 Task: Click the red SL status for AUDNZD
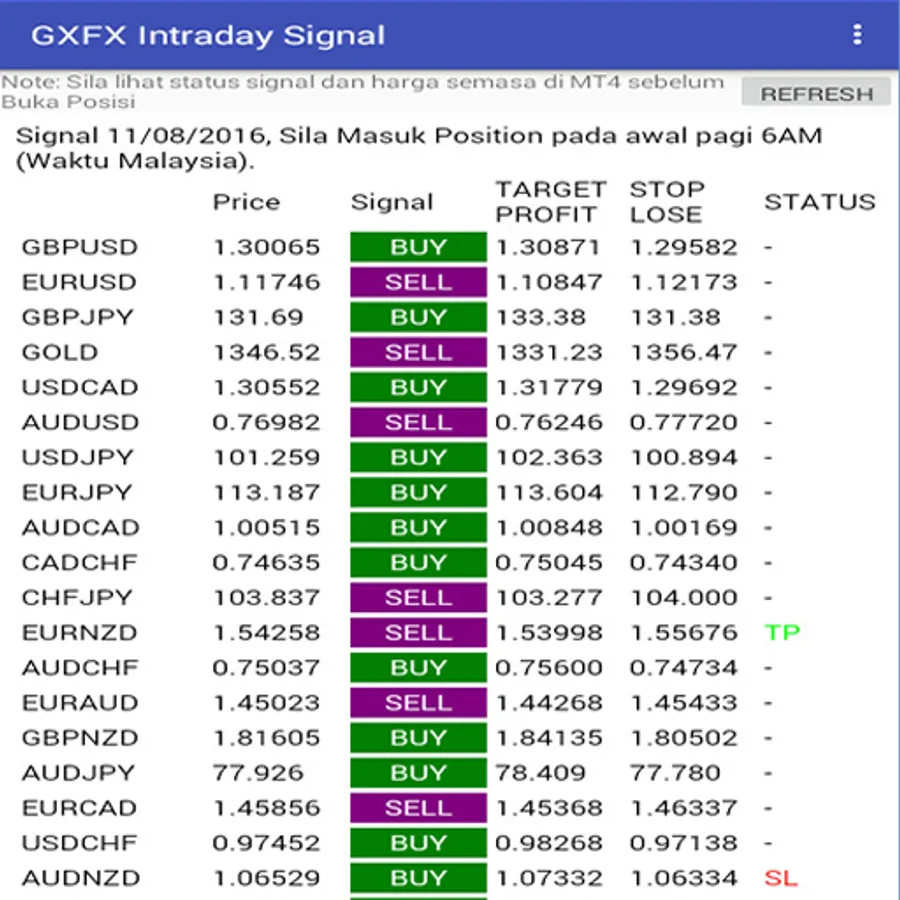pos(781,878)
